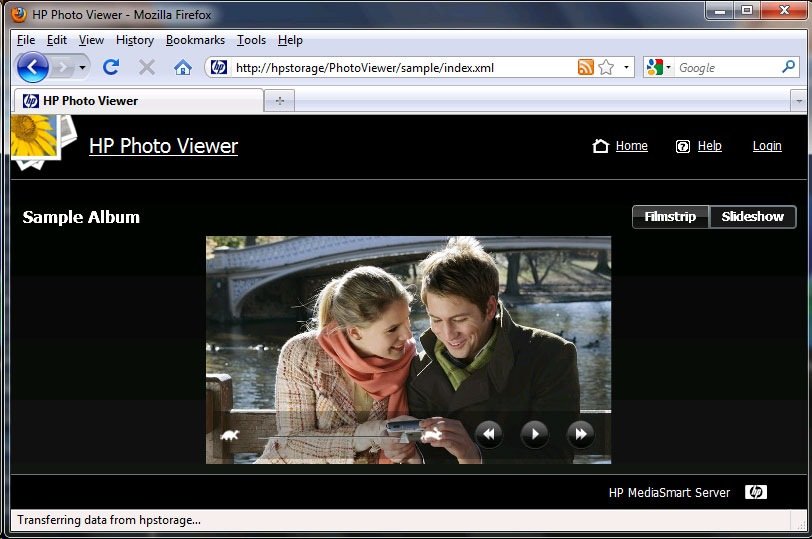Select the HP Photo Viewer tab
This screenshot has width=812, height=539.
coord(139,100)
